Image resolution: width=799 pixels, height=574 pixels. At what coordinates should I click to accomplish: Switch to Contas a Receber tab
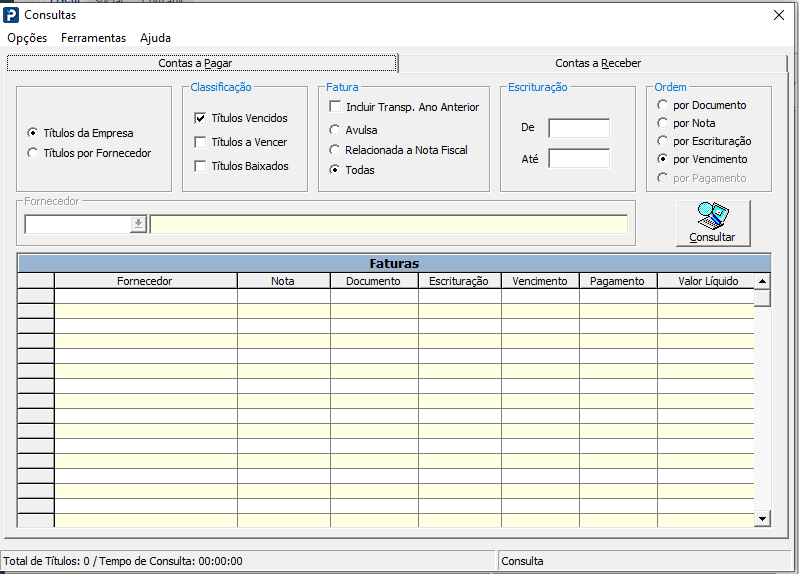[598, 63]
